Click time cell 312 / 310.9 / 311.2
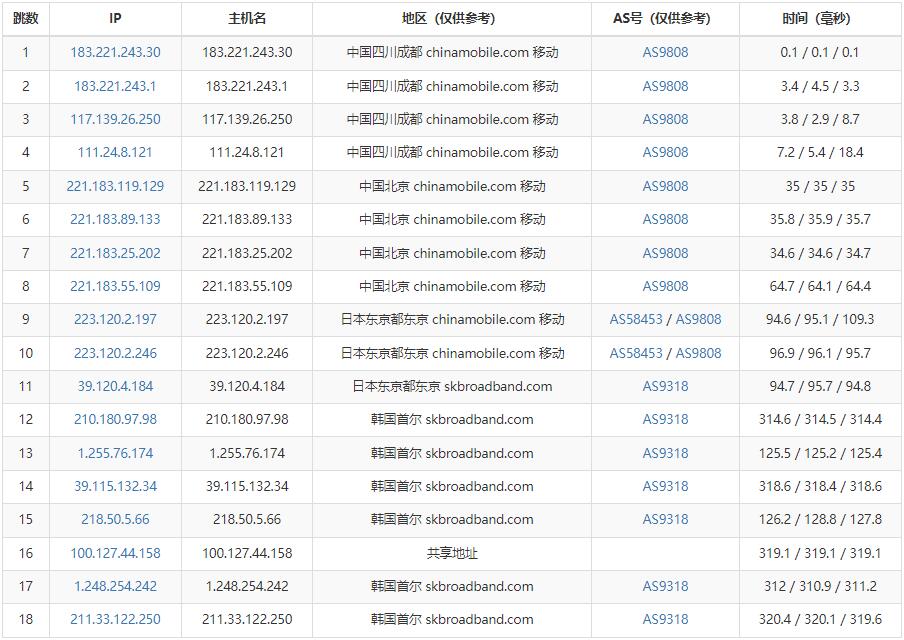 click(820, 586)
